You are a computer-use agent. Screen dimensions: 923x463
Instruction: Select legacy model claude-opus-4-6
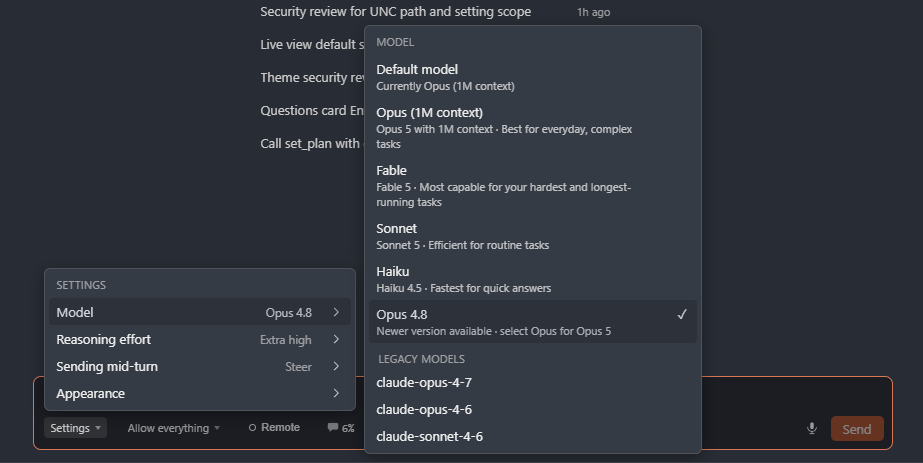(x=533, y=409)
